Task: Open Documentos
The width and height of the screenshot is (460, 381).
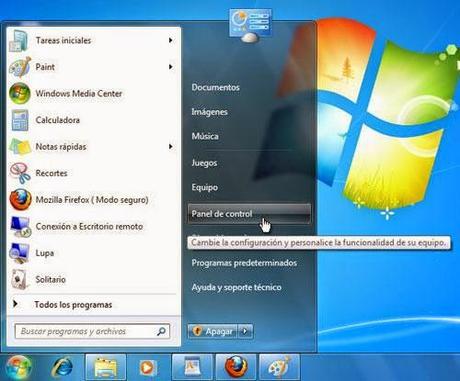Action: pyautogui.click(x=215, y=87)
